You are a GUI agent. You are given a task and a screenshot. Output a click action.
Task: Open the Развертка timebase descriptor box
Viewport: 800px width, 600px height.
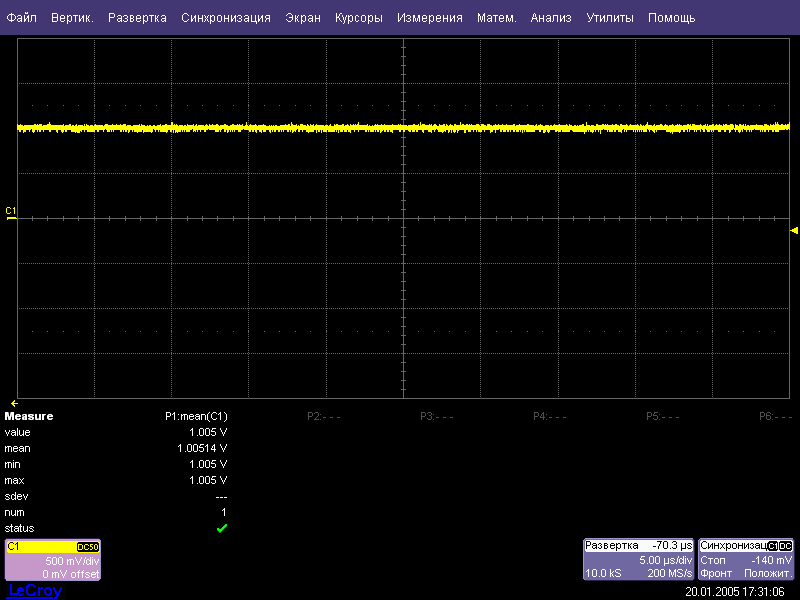[638, 560]
